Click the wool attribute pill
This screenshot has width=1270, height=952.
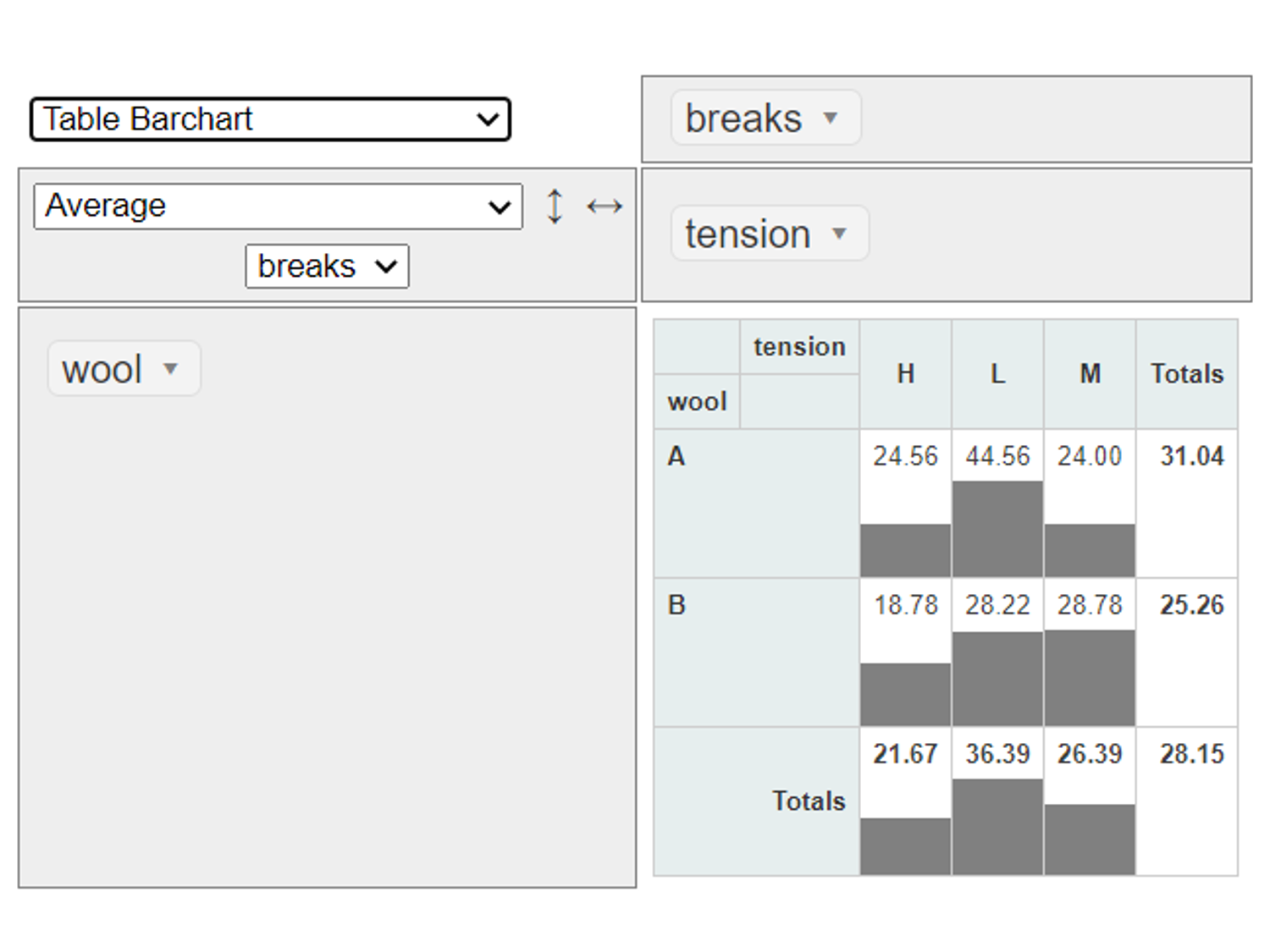pos(102,369)
